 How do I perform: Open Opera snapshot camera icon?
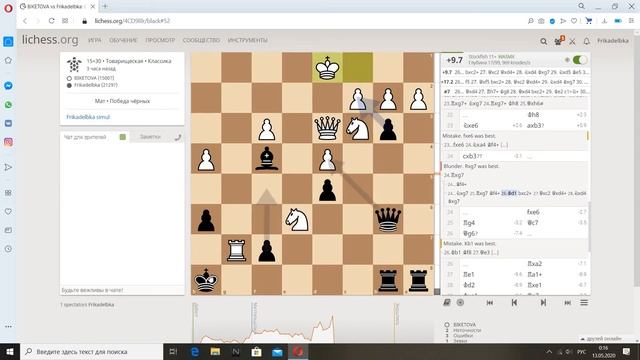(541, 21)
